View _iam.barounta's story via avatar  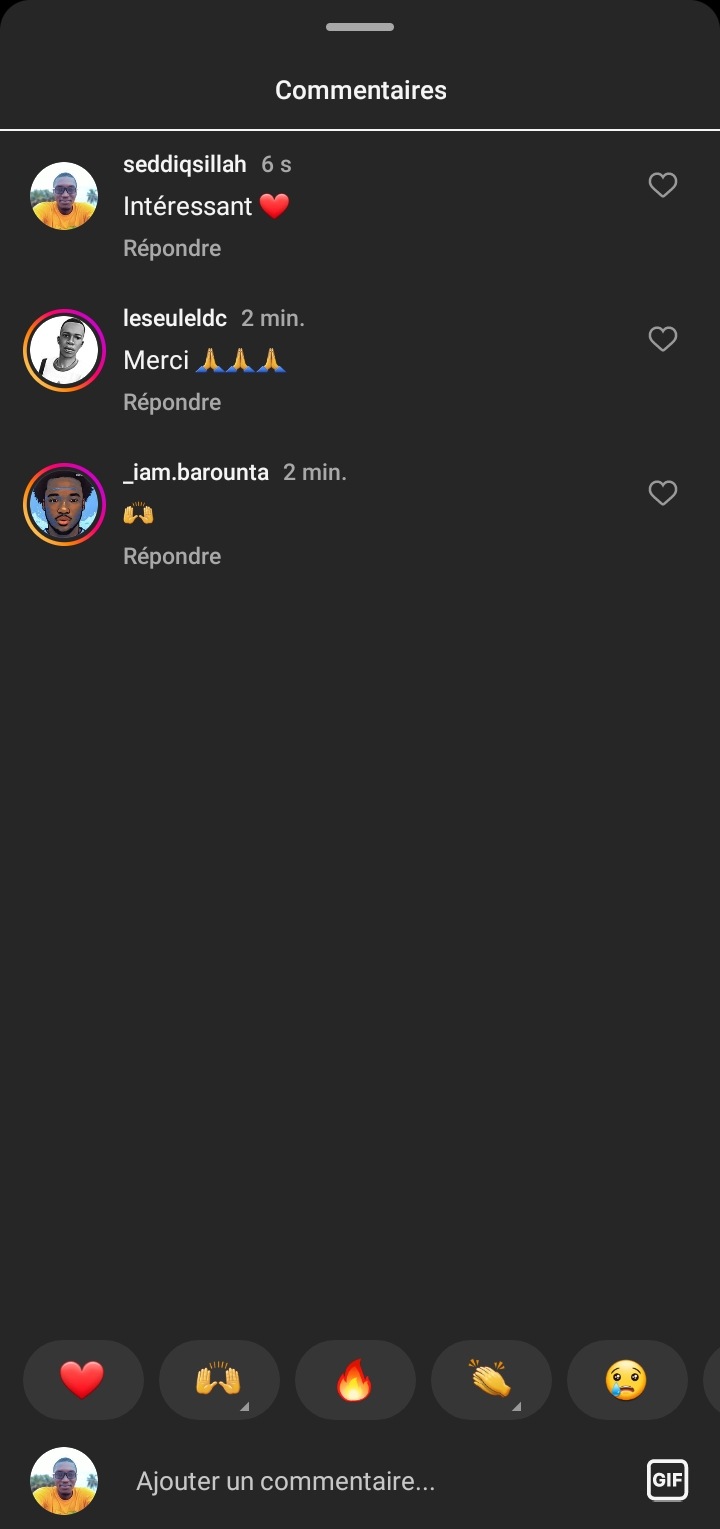(64, 504)
